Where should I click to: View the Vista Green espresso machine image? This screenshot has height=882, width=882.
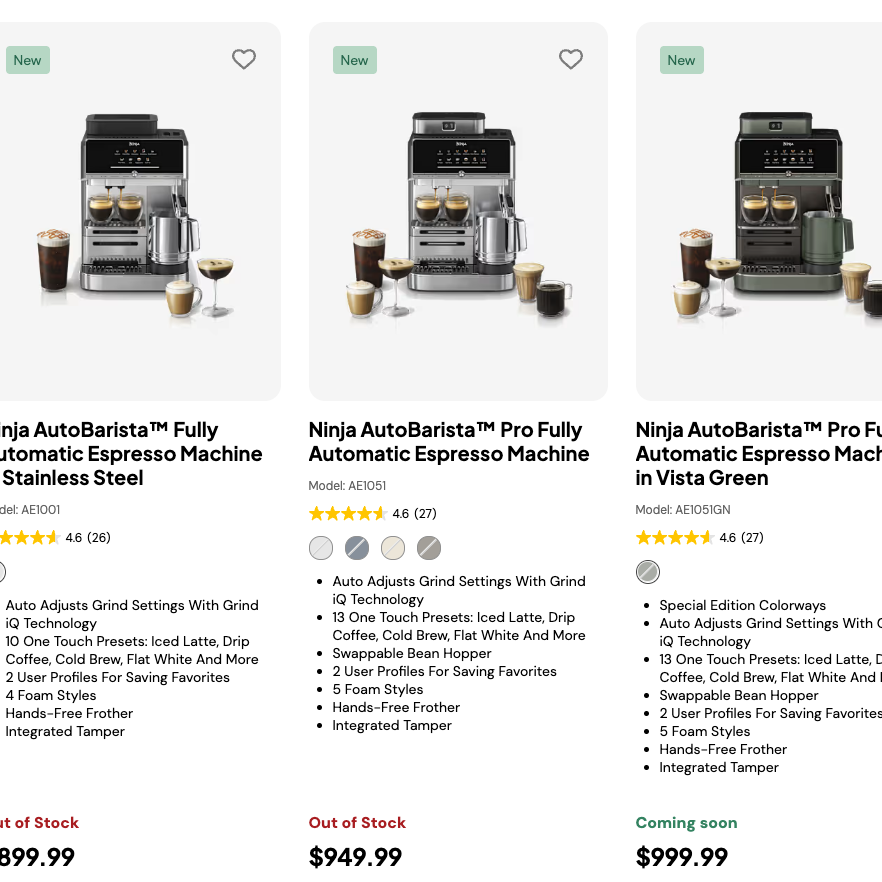[759, 212]
